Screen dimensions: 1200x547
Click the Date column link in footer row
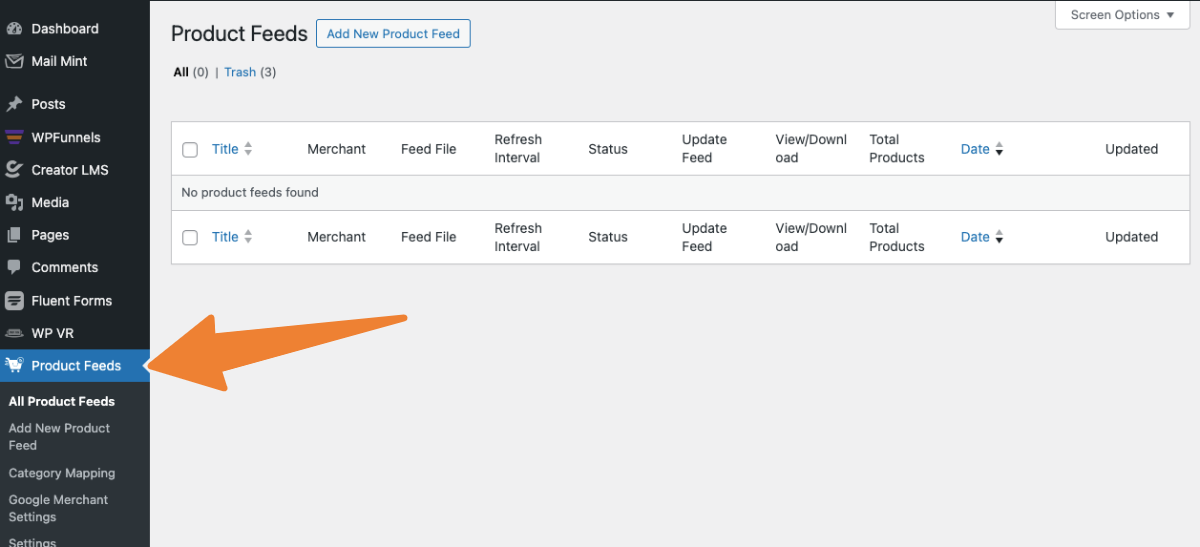(x=974, y=237)
